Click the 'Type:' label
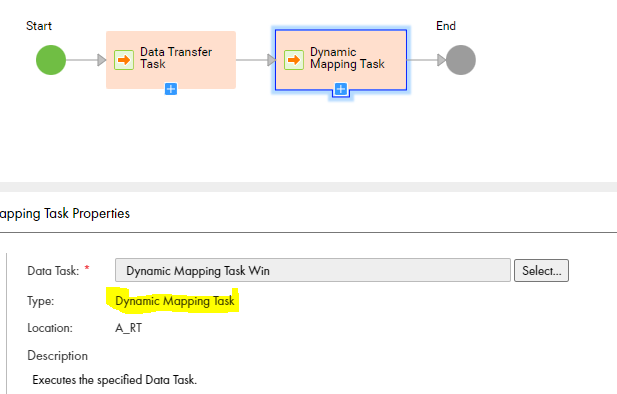This screenshot has height=394, width=617. [x=41, y=301]
